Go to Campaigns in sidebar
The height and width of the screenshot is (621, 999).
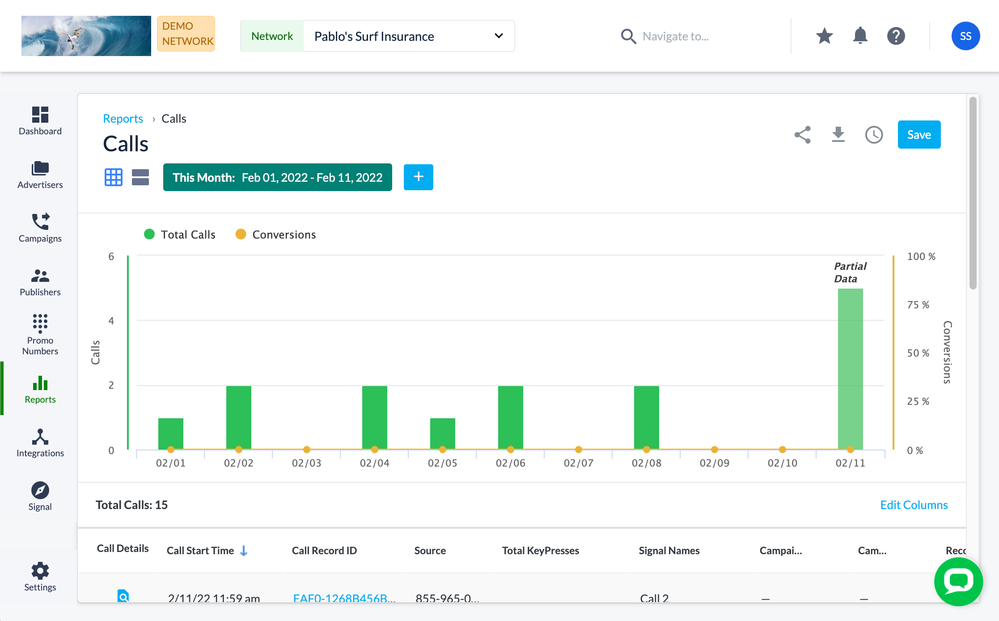pyautogui.click(x=40, y=227)
